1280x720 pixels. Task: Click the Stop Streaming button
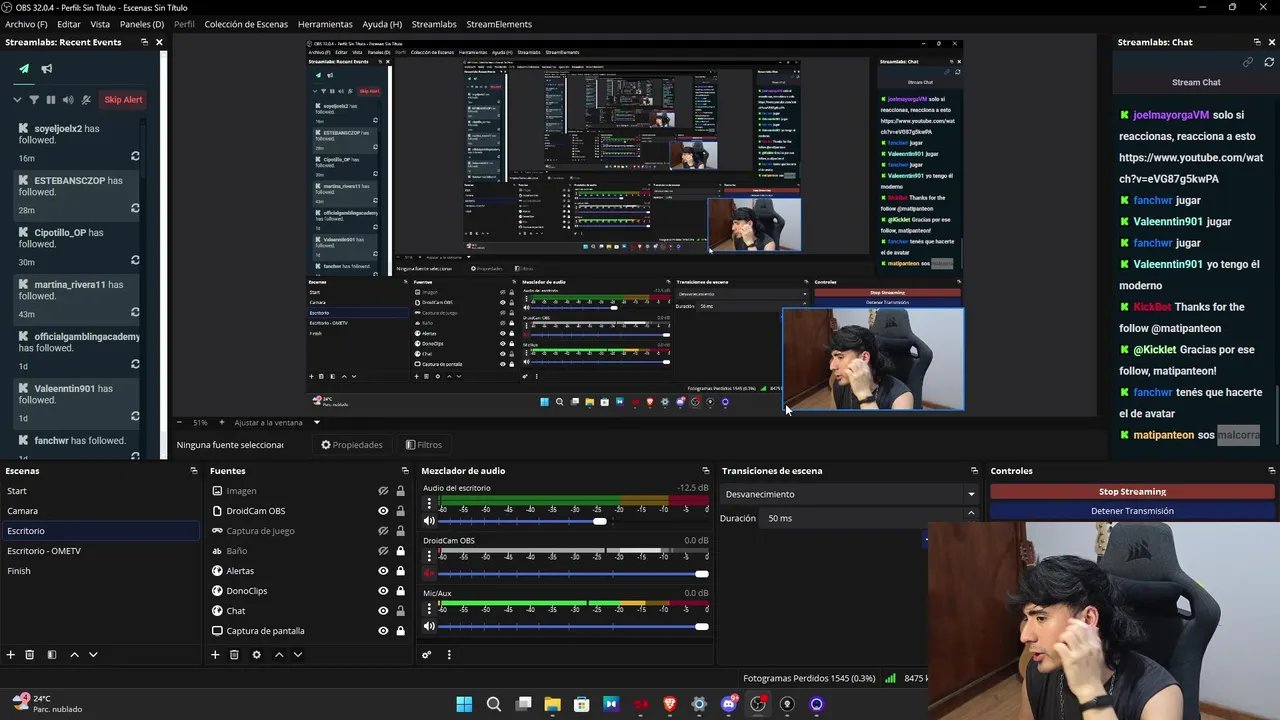[x=1132, y=492]
